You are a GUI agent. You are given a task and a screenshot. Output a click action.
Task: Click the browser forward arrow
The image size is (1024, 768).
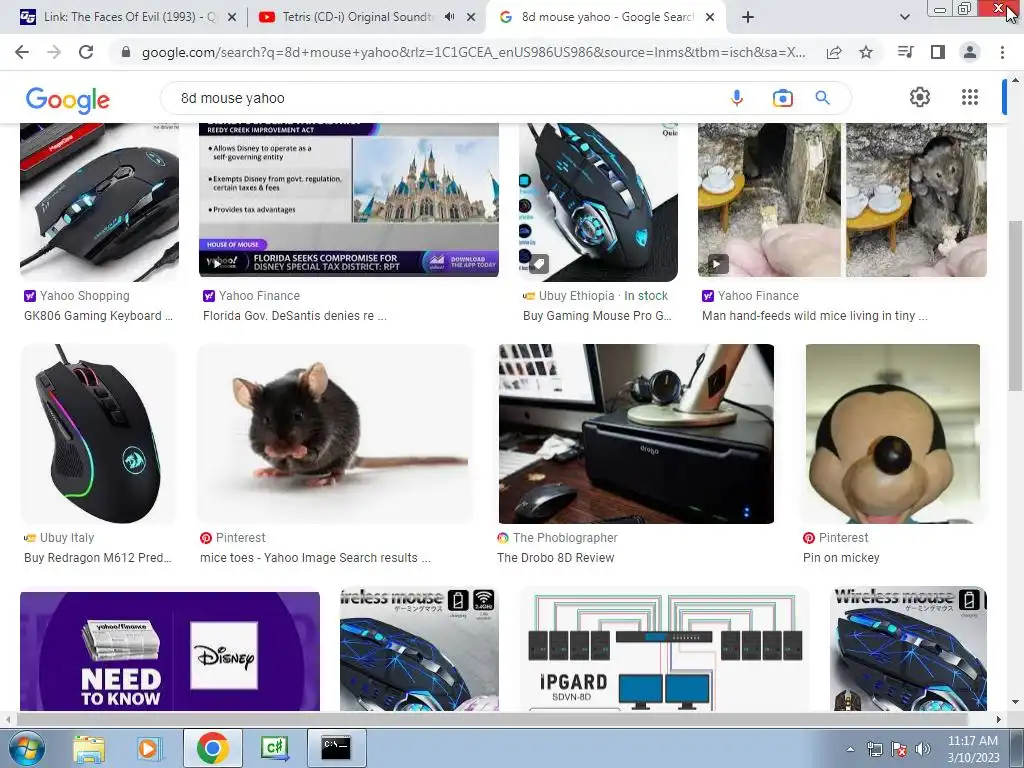[x=54, y=52]
